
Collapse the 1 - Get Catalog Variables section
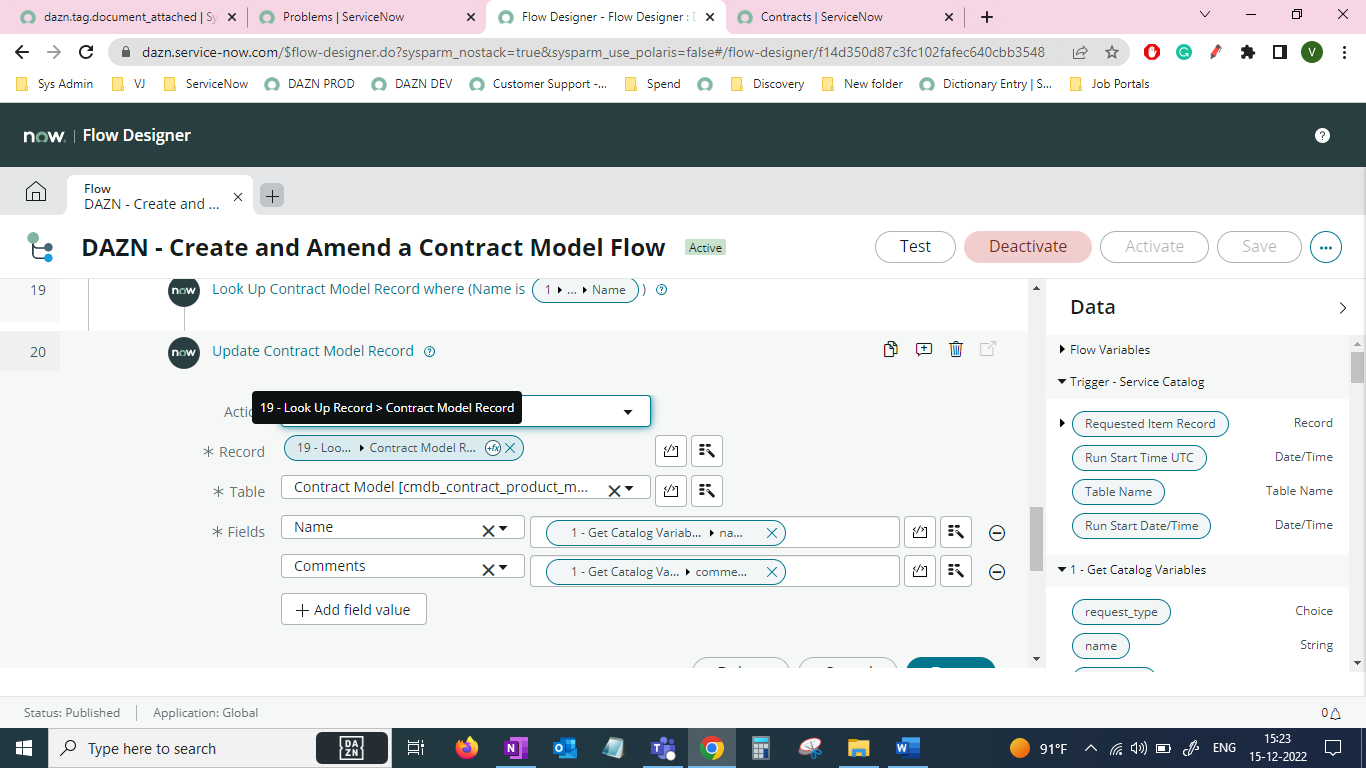point(1062,570)
